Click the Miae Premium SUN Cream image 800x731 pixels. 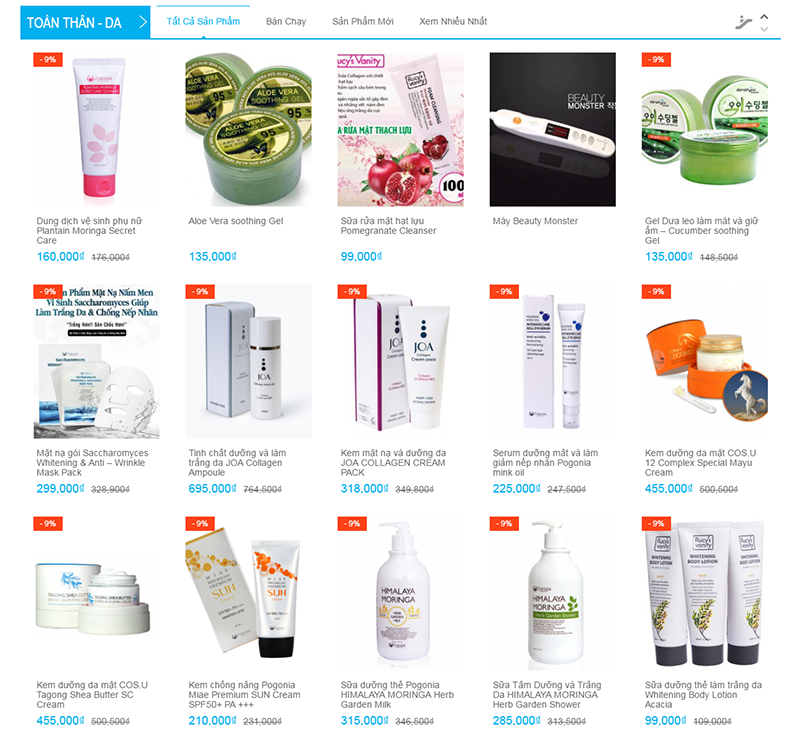pyautogui.click(x=248, y=593)
